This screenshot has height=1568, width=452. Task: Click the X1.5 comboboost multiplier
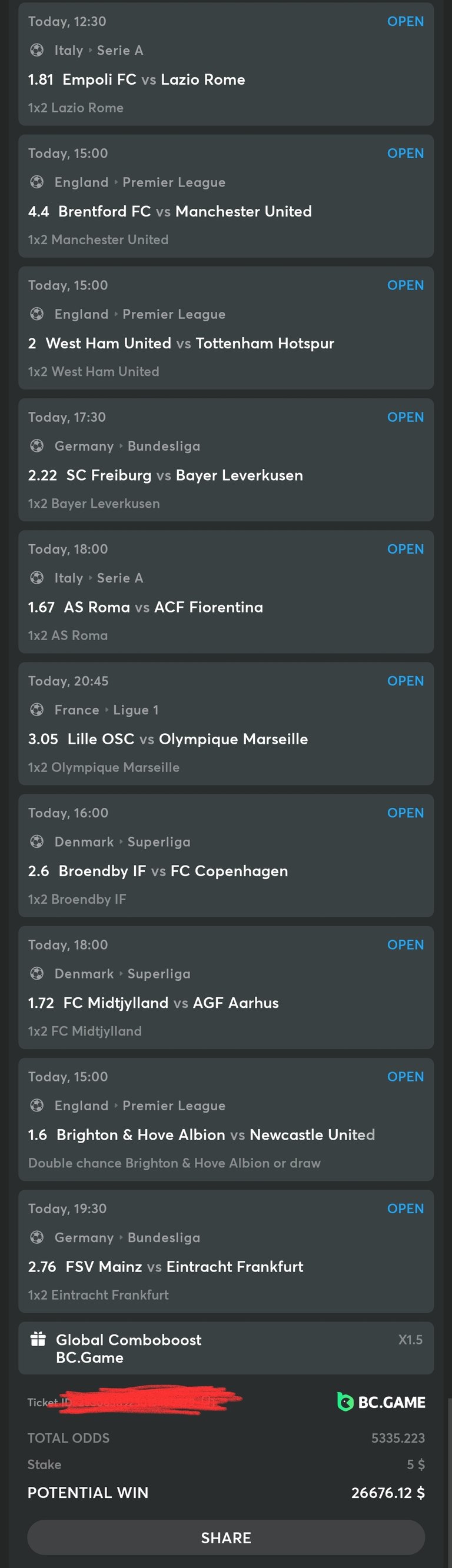click(410, 1340)
